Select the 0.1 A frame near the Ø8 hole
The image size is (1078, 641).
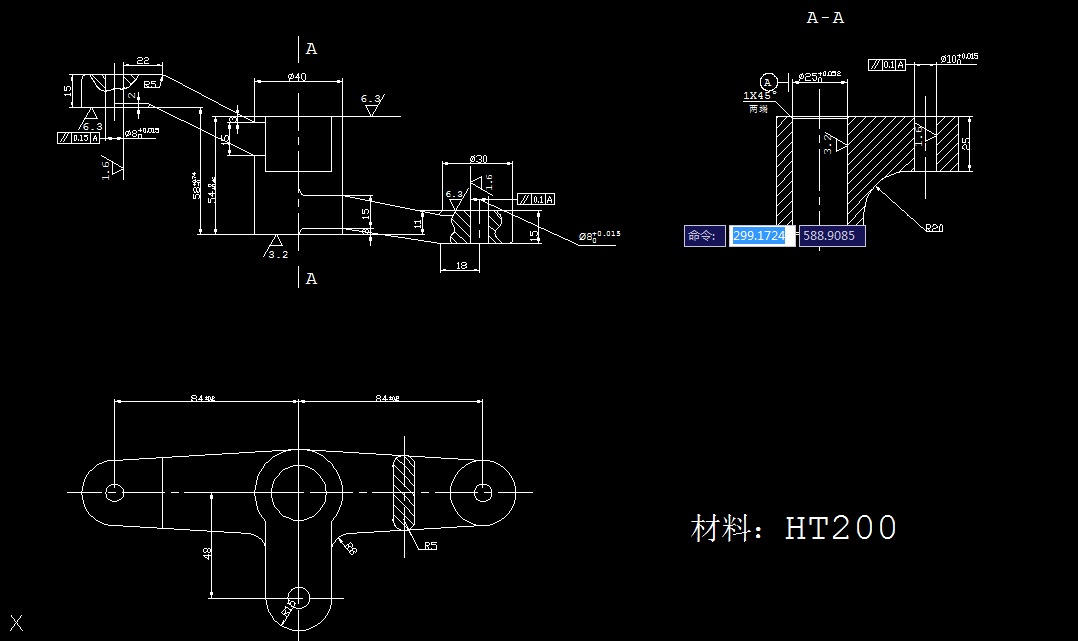coord(536,199)
